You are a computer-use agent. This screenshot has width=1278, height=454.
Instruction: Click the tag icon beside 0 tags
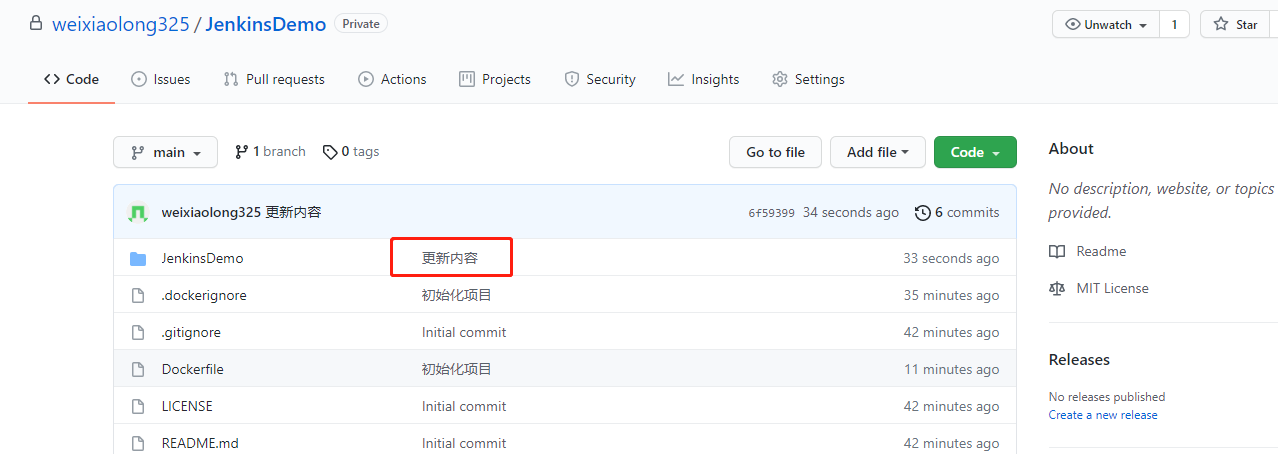tap(330, 152)
